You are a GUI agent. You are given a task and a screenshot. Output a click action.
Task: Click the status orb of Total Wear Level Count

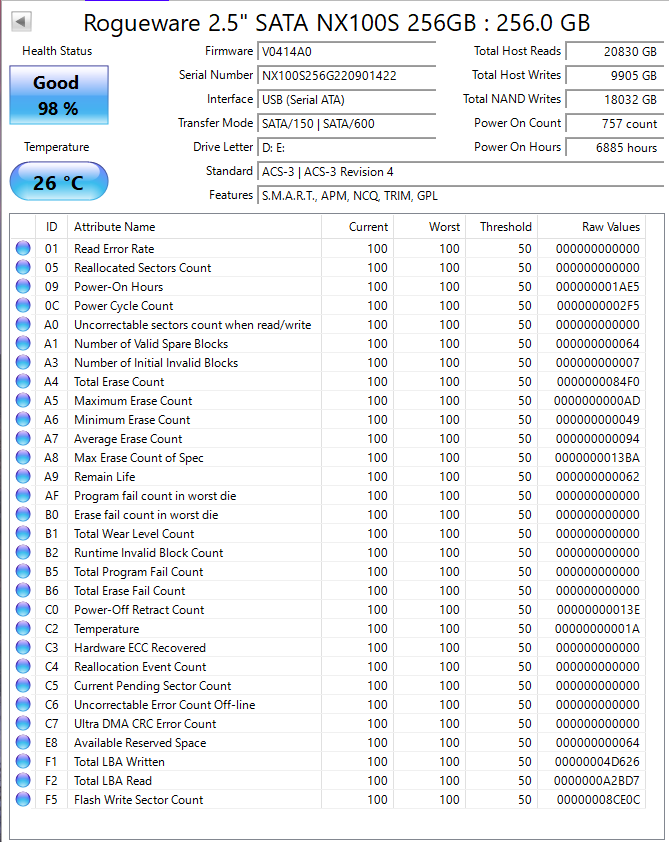[23, 533]
